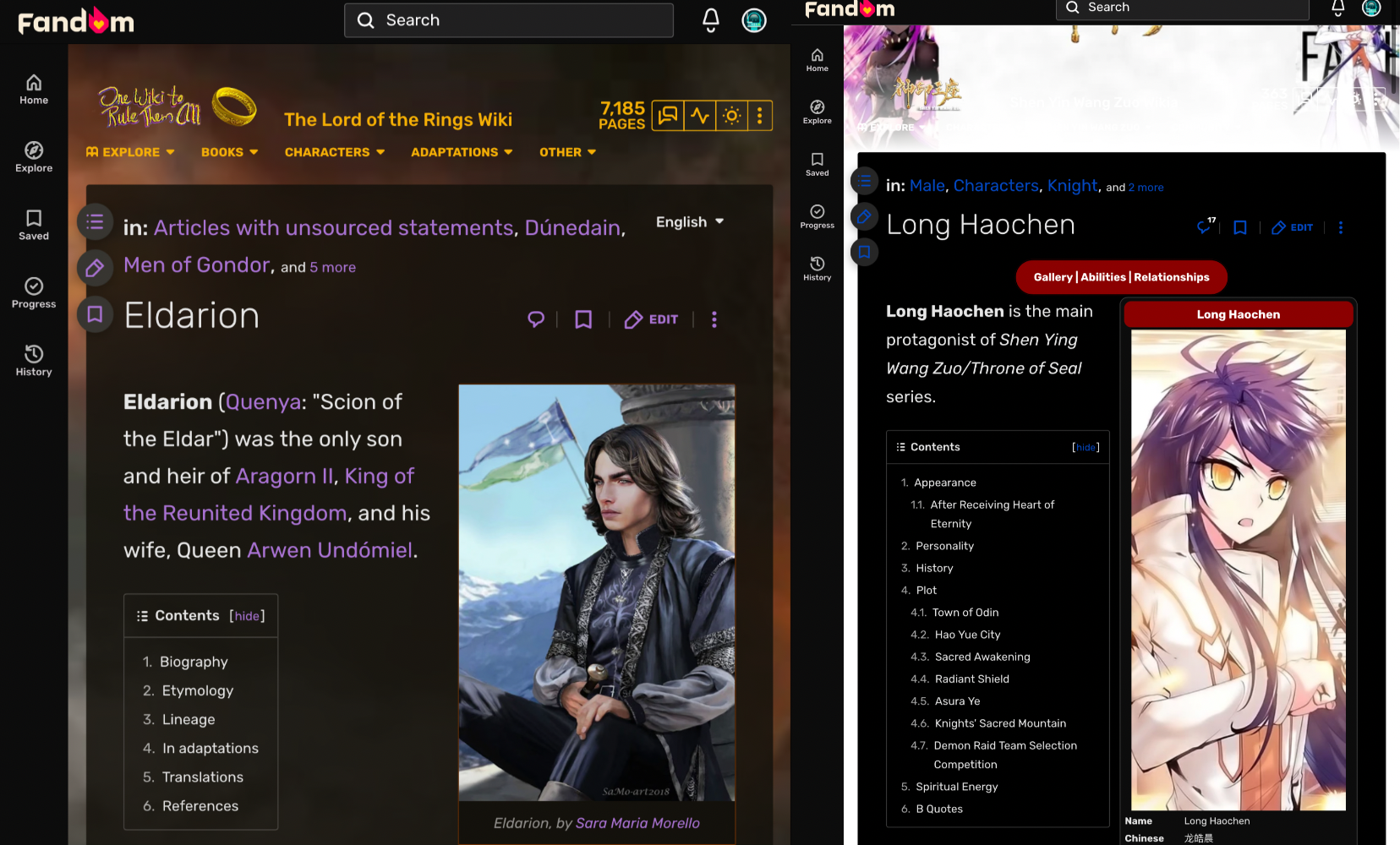Open the three-dot menu beside Long Haochen EDIT
Image resolution: width=1400 pixels, height=845 pixels.
click(1341, 227)
